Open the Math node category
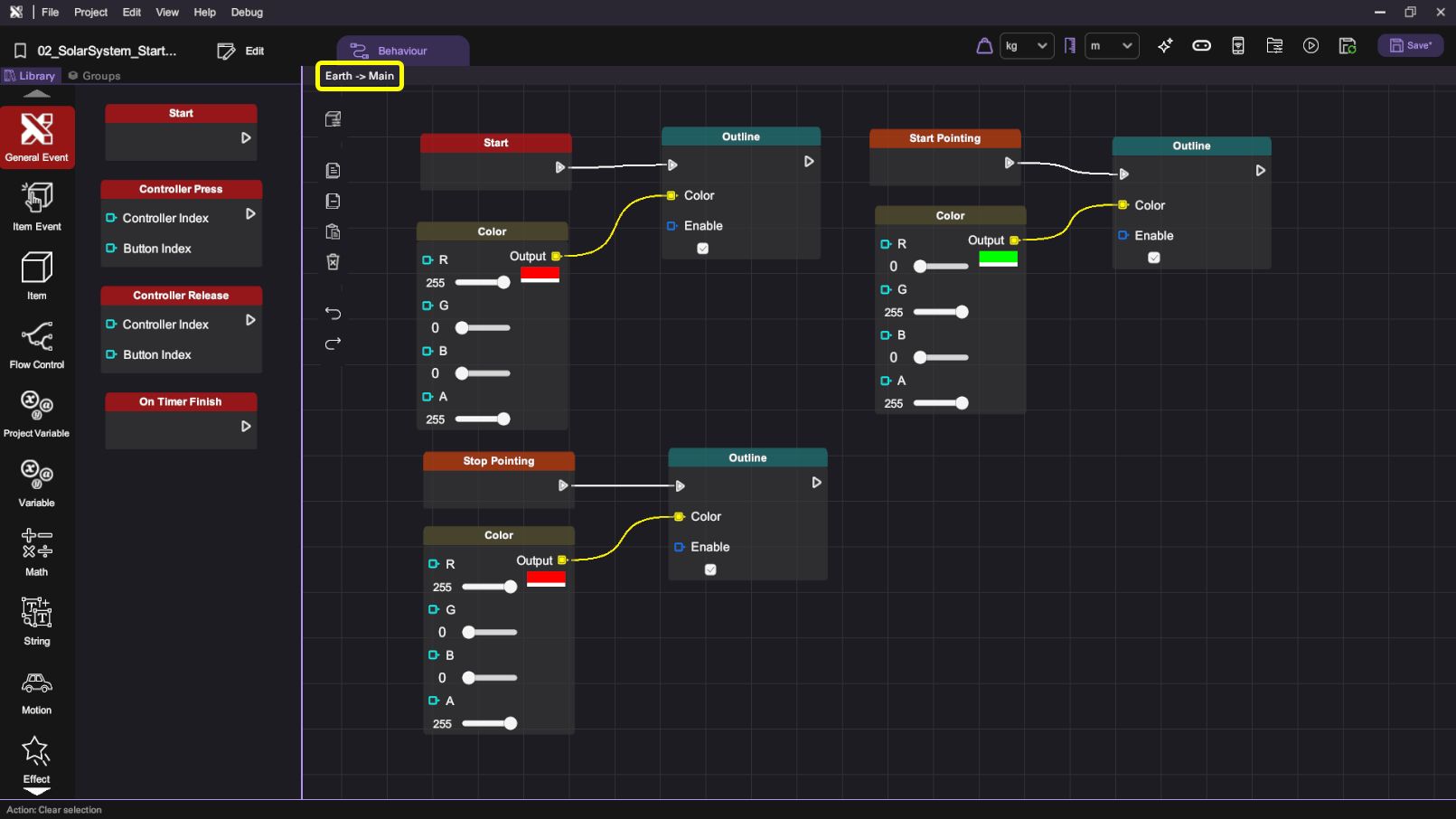 pos(36,551)
